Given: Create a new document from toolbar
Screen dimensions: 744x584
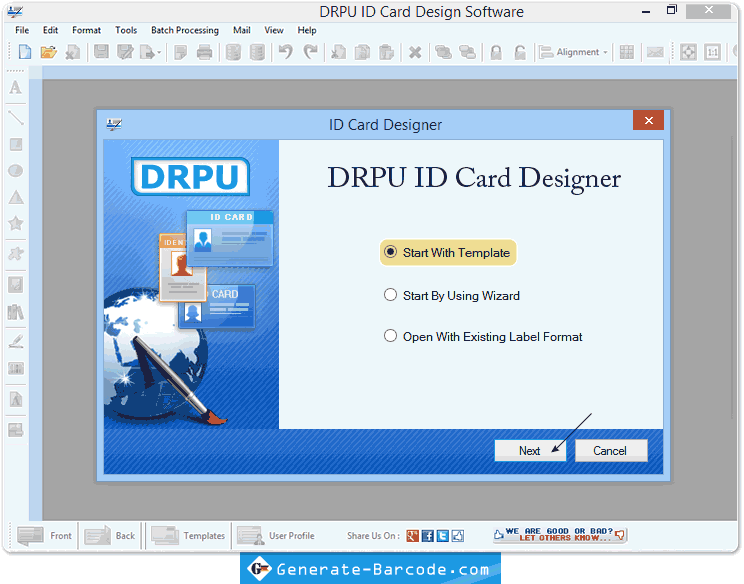Looking at the screenshot, I should (x=25, y=51).
